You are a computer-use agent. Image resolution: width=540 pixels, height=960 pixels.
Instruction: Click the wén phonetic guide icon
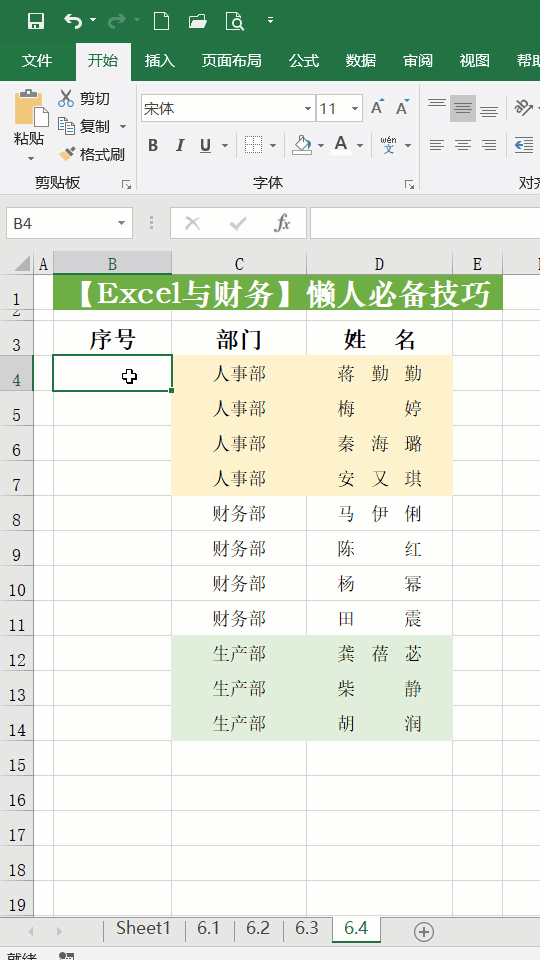tap(388, 145)
